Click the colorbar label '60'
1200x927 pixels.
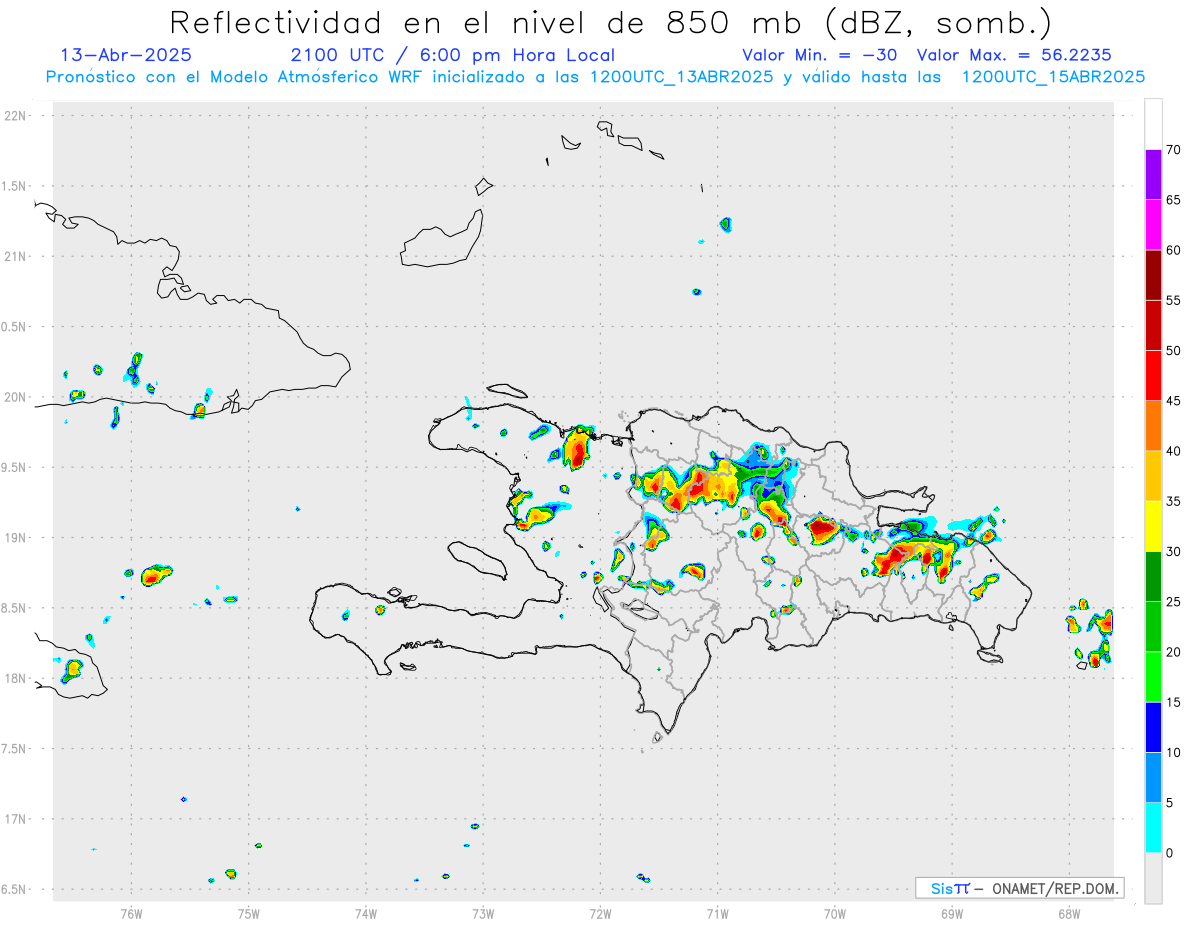click(x=1173, y=250)
